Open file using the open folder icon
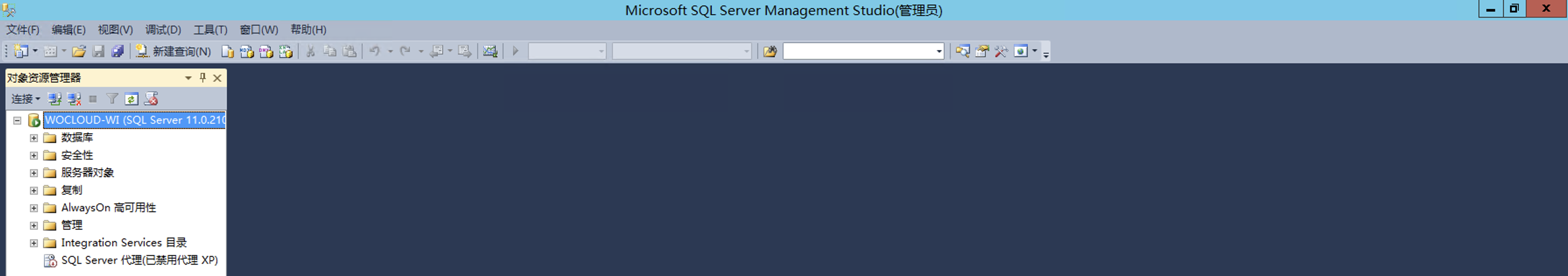This screenshot has height=276, width=1568. [78, 51]
